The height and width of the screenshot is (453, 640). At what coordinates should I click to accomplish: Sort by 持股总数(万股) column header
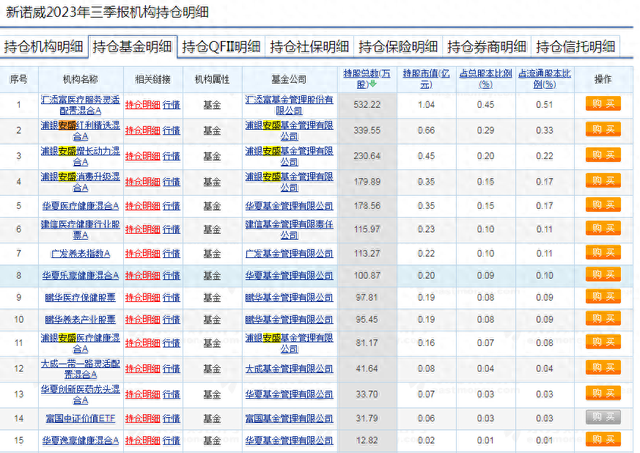point(367,79)
